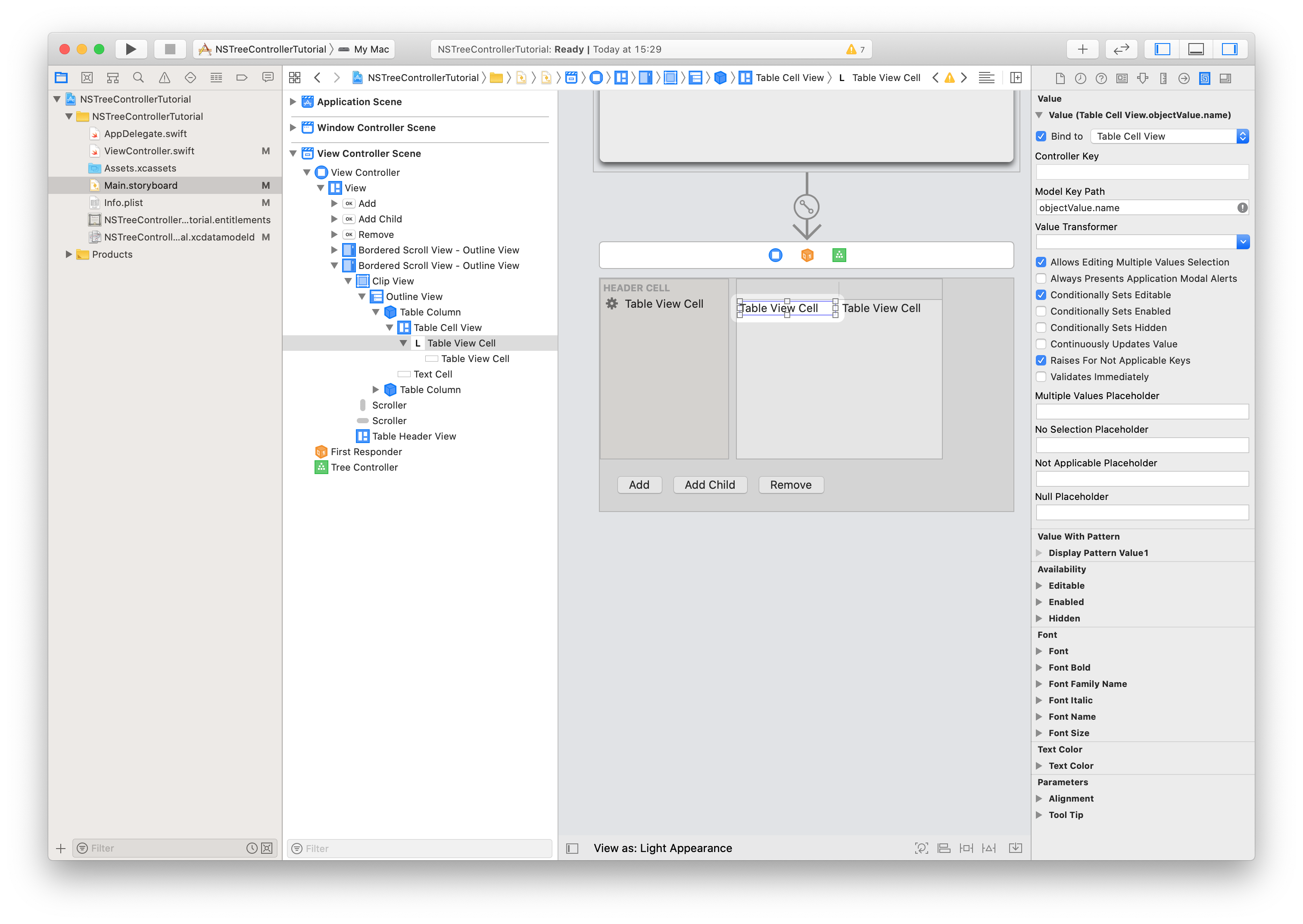Screen dimensions: 1303x924
Task: Toggle the document outline at canvas bottom
Action: (572, 848)
